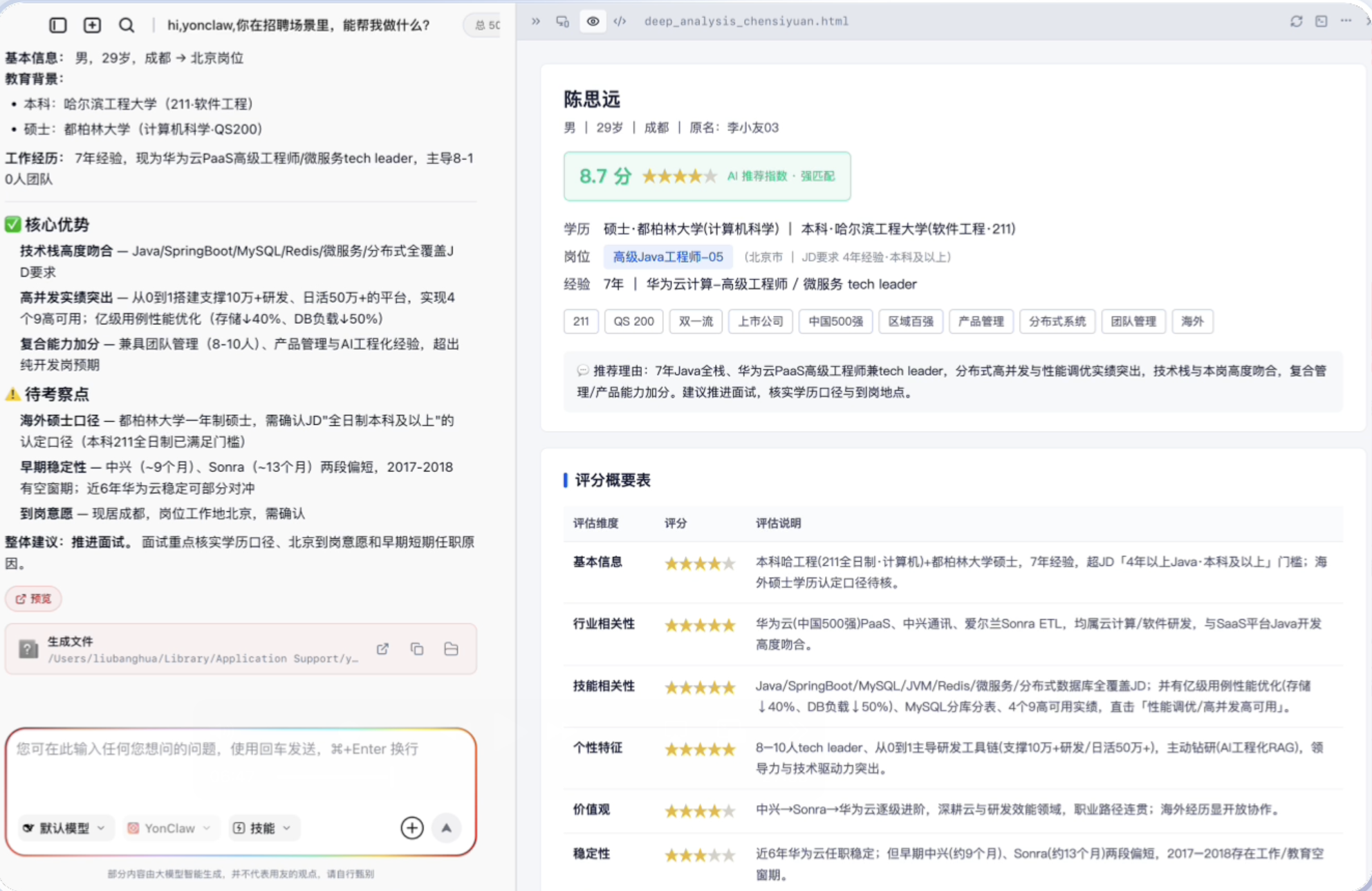Switch to code view icon

pos(620,21)
